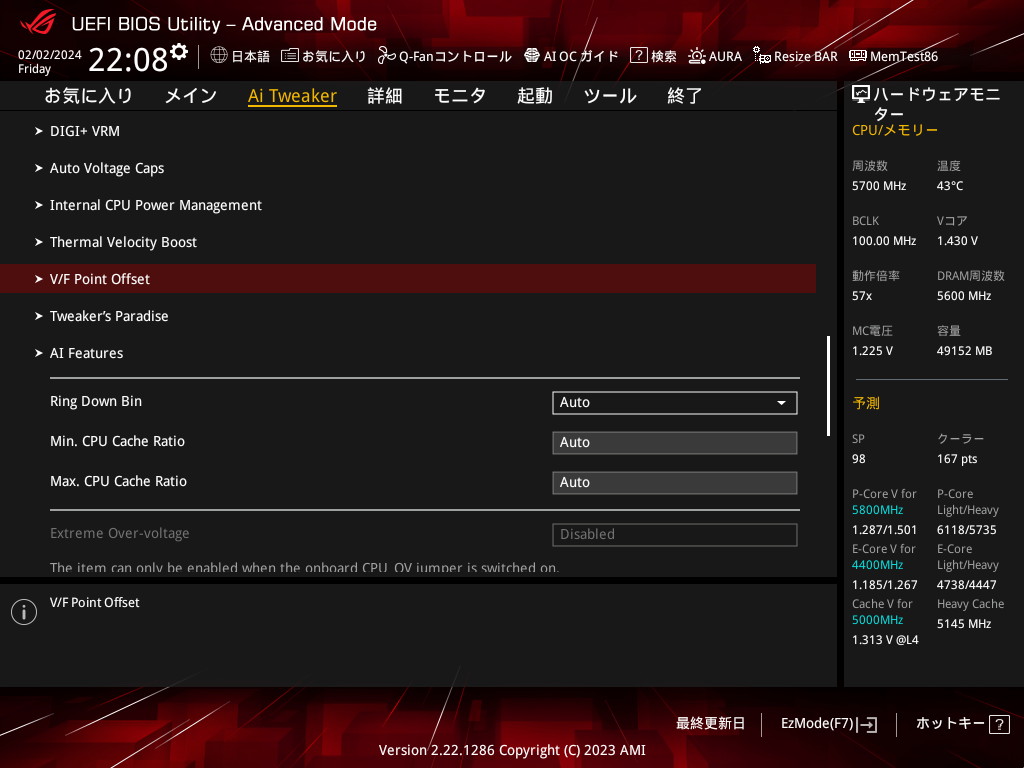
Task: Click CPU/メモリー section heading
Action: pos(895,131)
